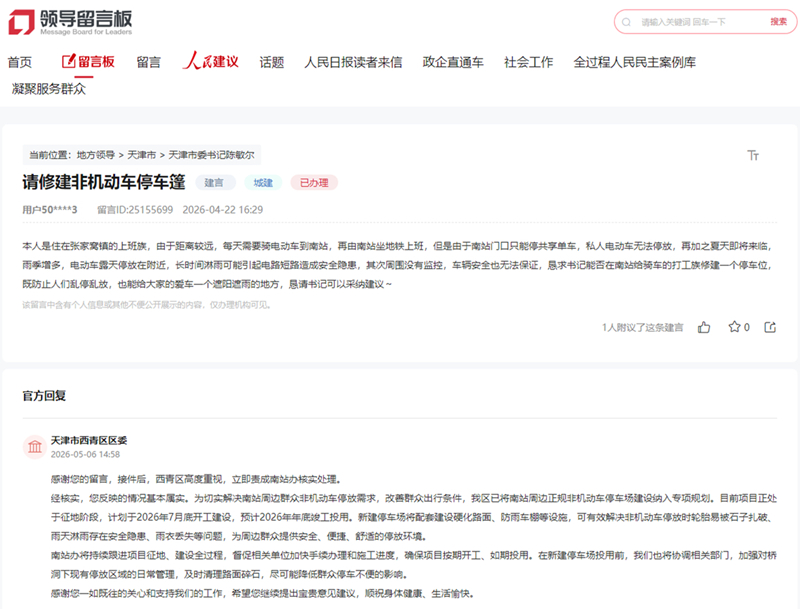Click the reply timestamp 2026-05-06 14:58

click(x=85, y=454)
